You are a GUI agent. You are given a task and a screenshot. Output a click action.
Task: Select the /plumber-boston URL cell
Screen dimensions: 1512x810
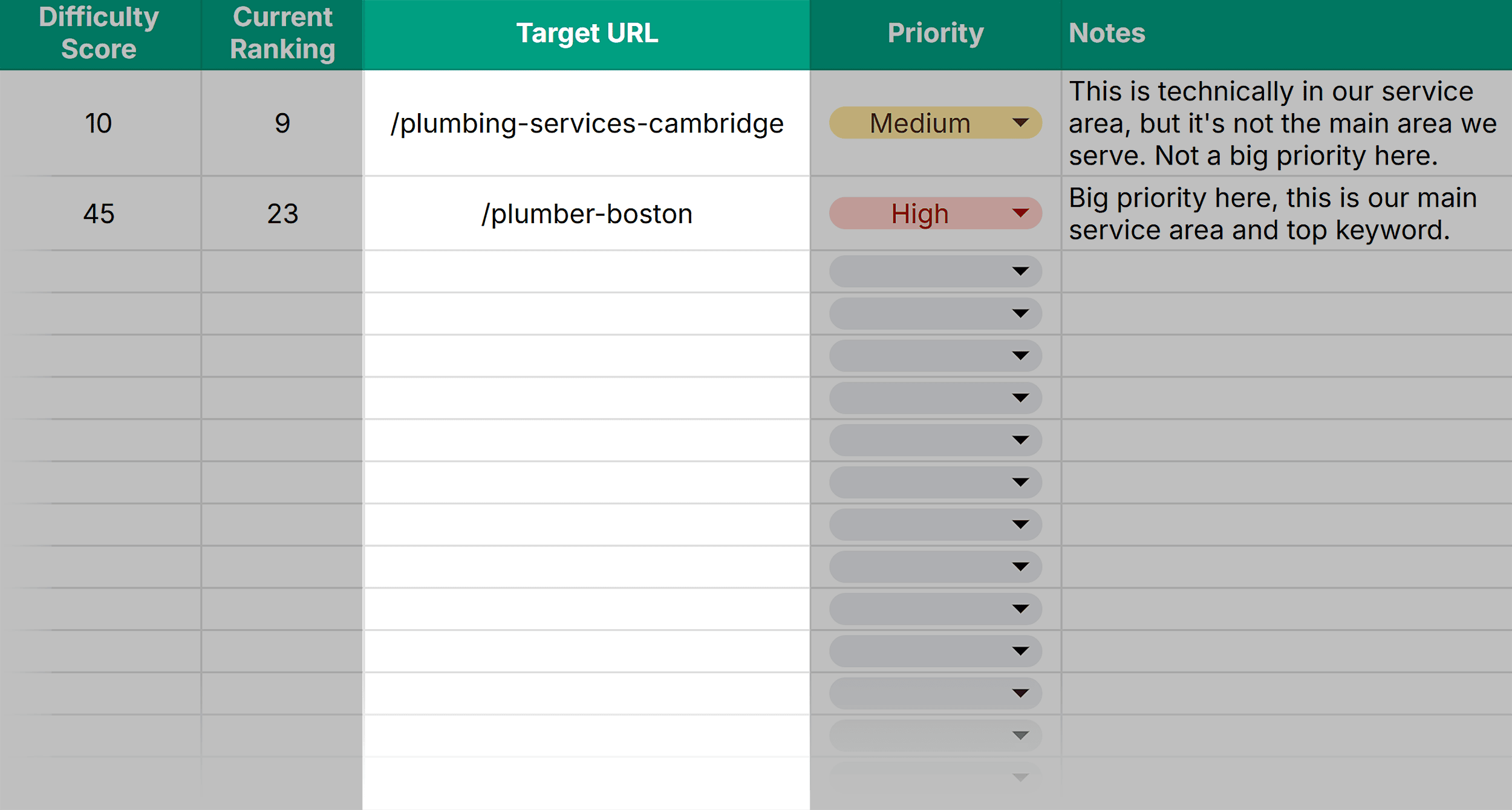point(586,214)
